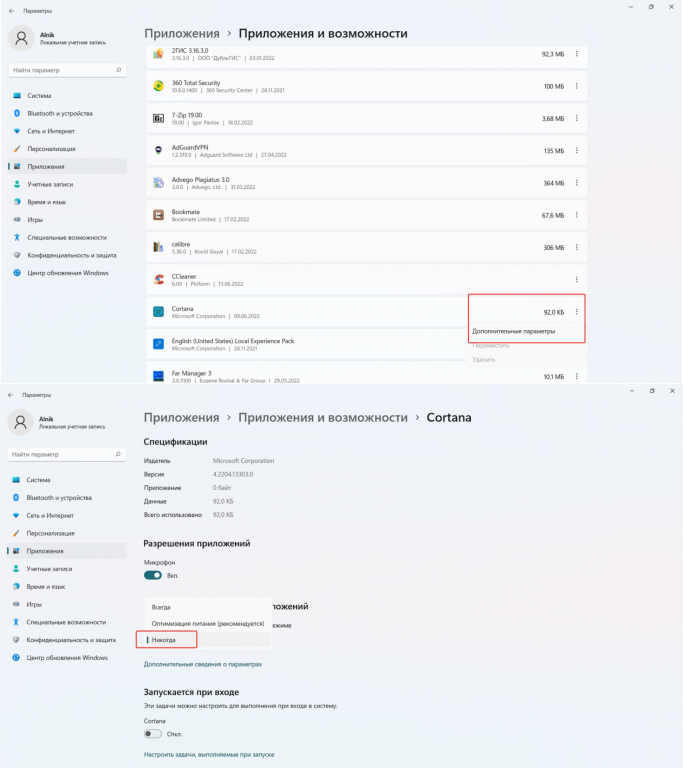Select the CCleaner app icon
This screenshot has height=768, width=683.
[158, 279]
